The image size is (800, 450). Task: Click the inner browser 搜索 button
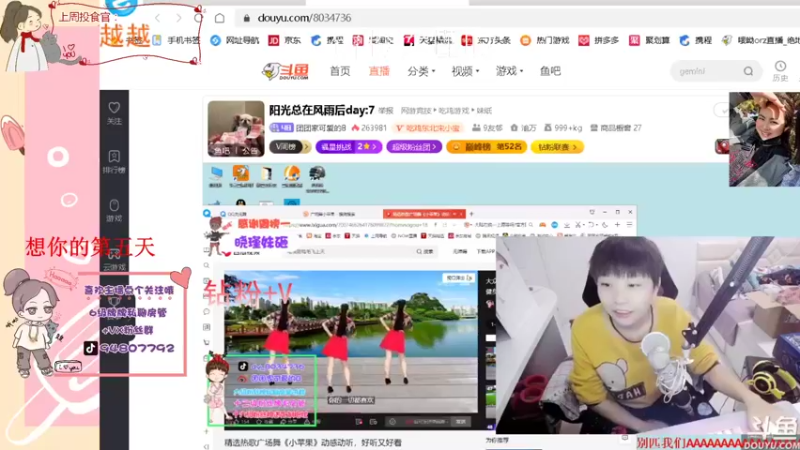coord(424,252)
